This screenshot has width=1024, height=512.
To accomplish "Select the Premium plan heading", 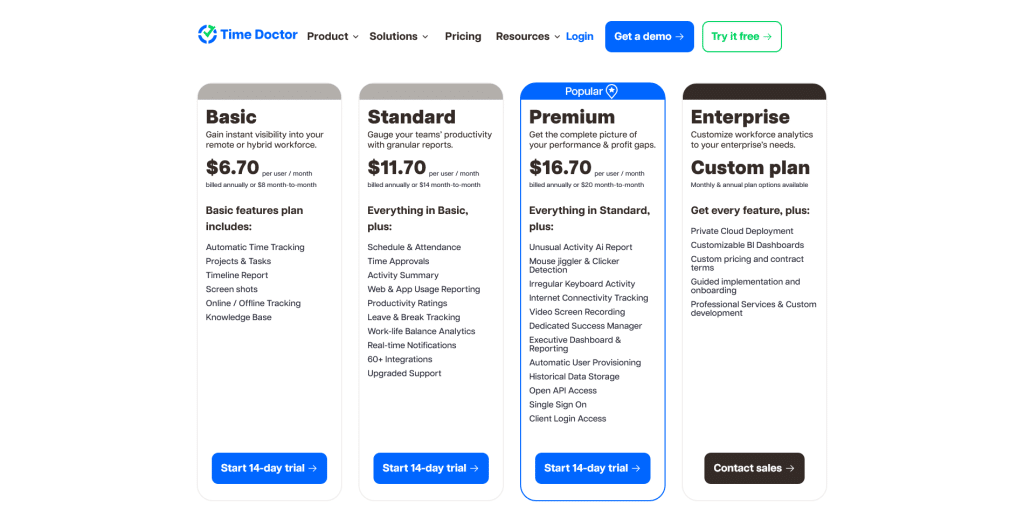I will click(x=572, y=117).
